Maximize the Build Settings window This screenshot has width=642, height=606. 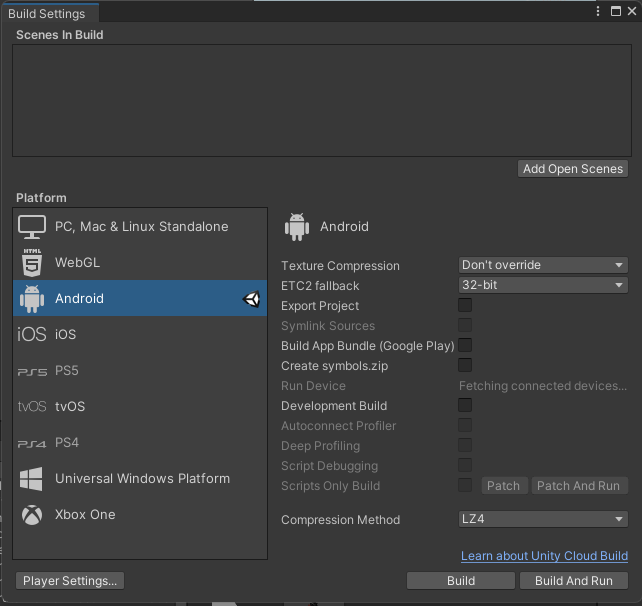615,11
